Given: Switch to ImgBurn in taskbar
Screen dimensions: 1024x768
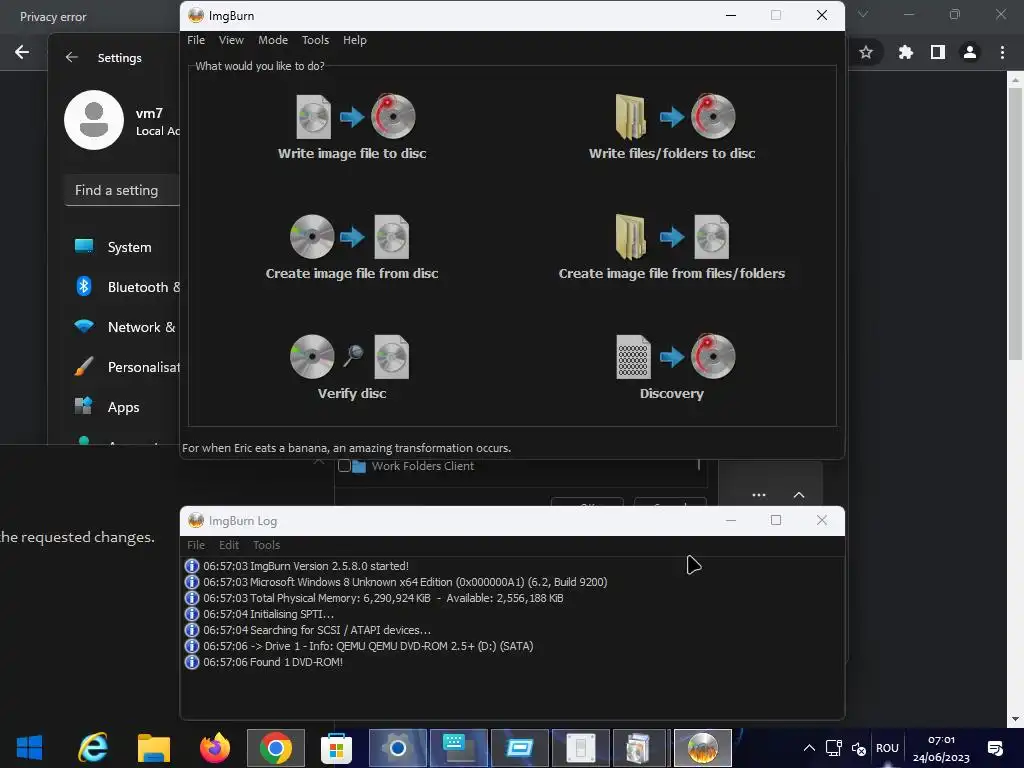Looking at the screenshot, I should (x=703, y=748).
